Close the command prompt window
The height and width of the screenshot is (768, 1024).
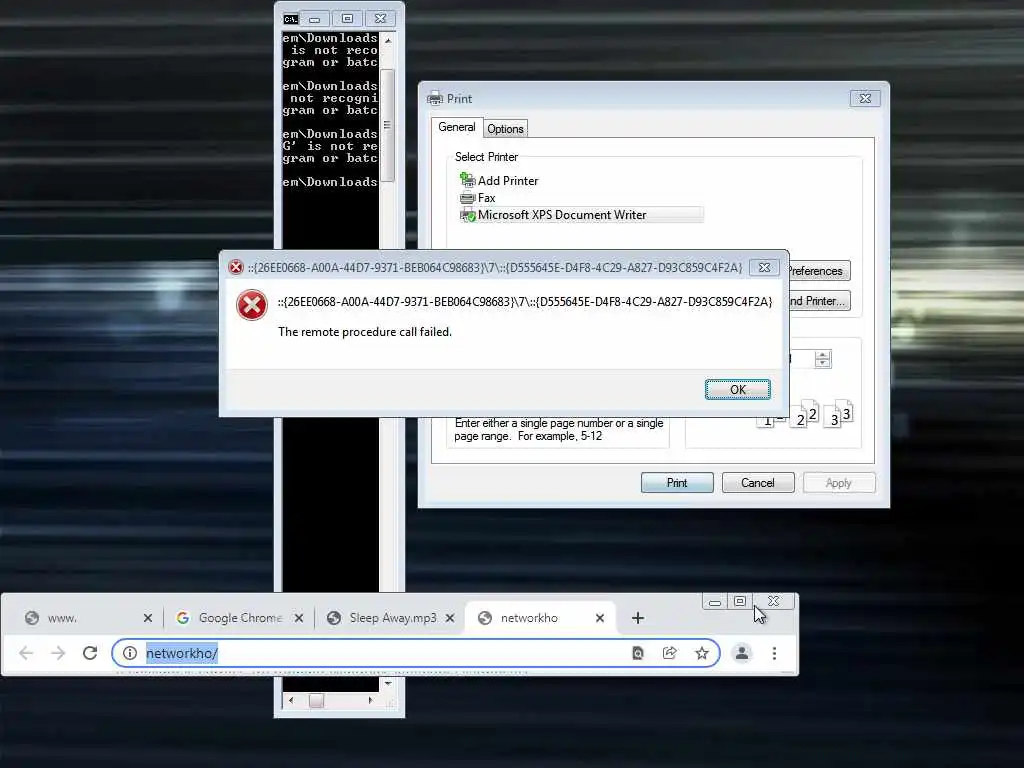tap(380, 19)
